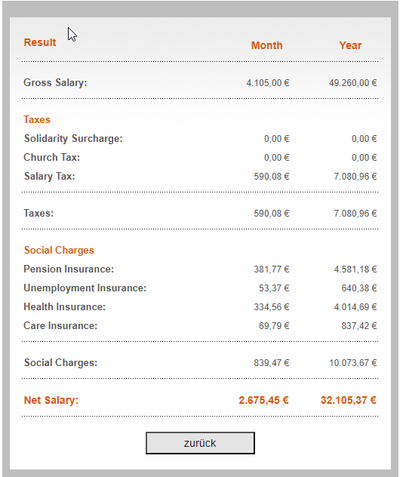Select monthly net salary 2.675,45 €

tap(264, 400)
